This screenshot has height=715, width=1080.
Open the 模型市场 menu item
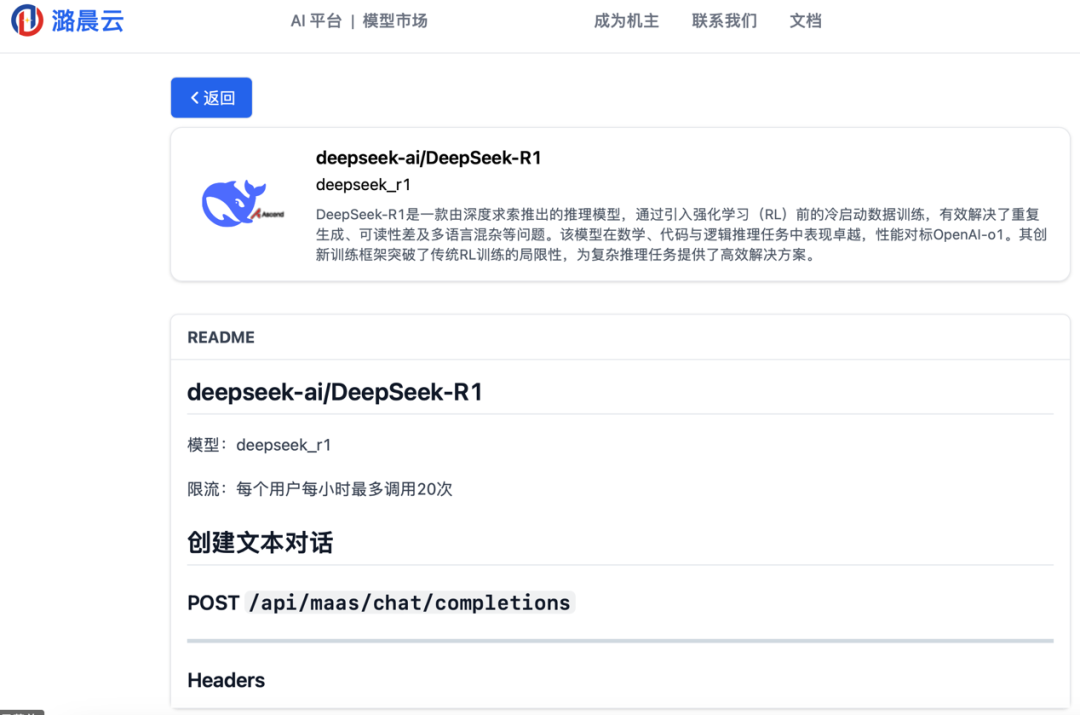pos(395,21)
